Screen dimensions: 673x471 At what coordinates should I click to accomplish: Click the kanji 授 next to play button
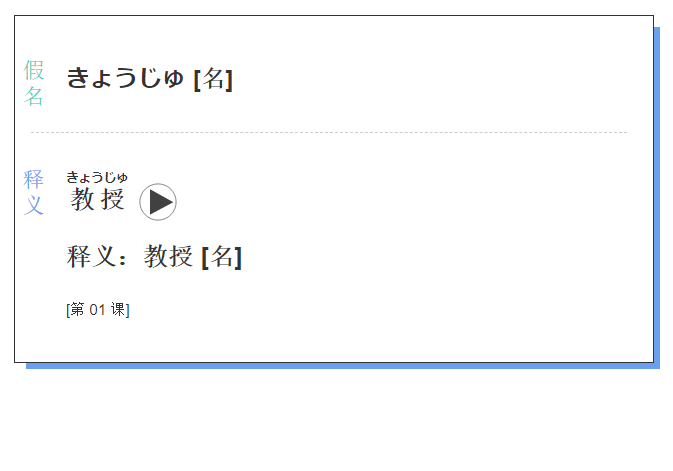112,199
